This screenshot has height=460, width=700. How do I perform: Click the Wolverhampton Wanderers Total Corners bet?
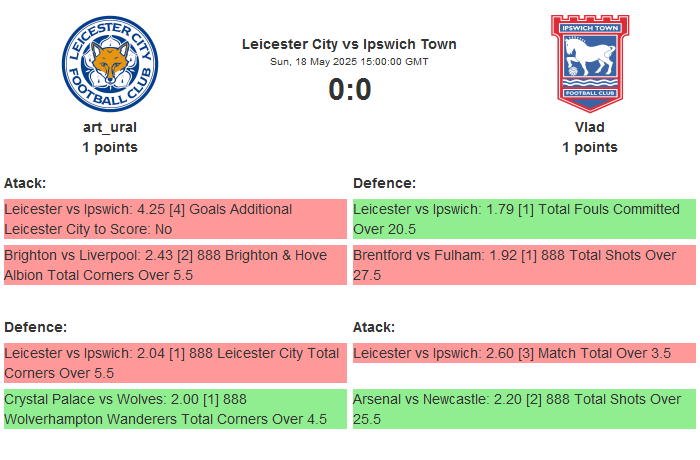tap(175, 409)
